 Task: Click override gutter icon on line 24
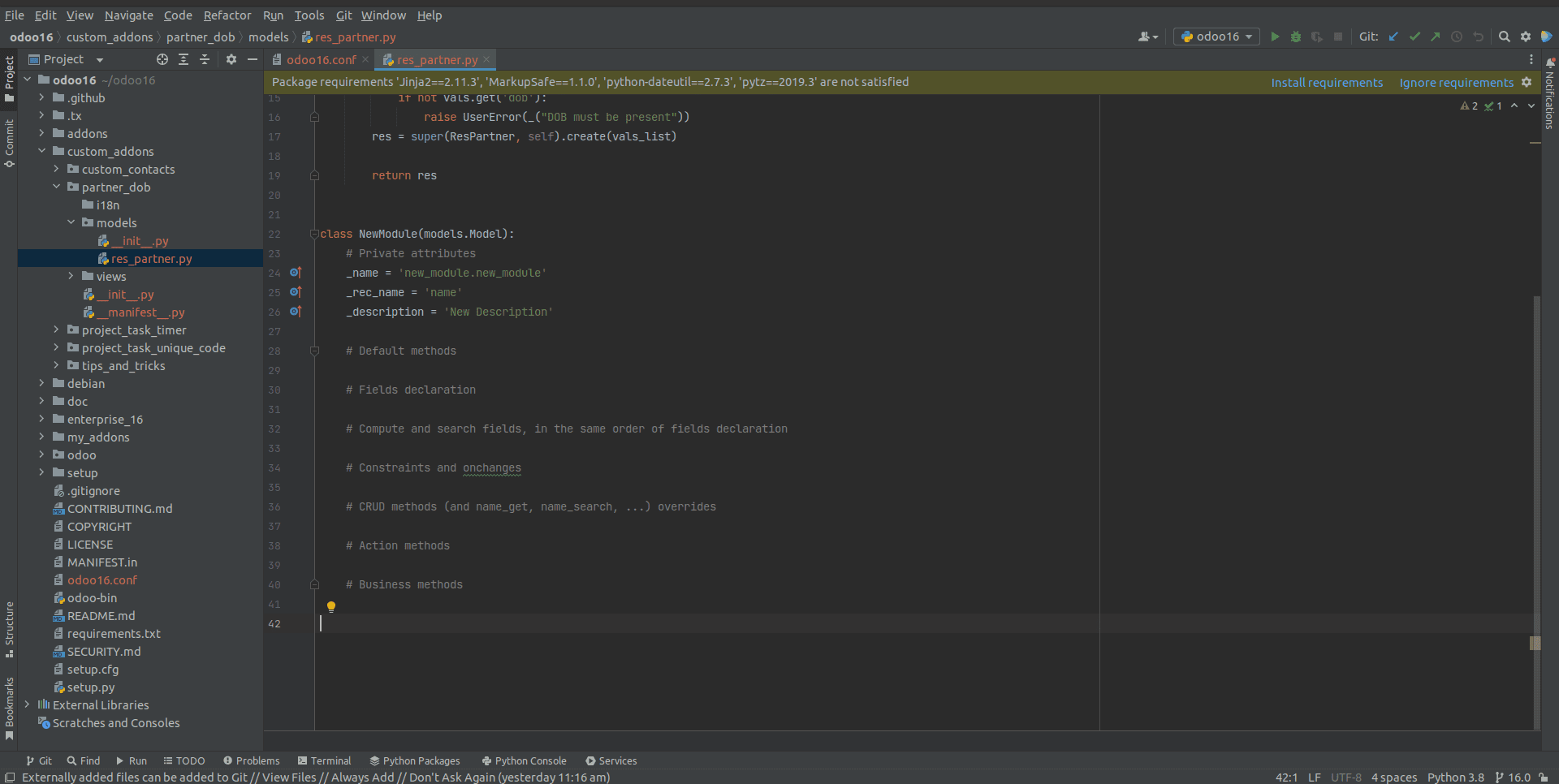(x=296, y=273)
